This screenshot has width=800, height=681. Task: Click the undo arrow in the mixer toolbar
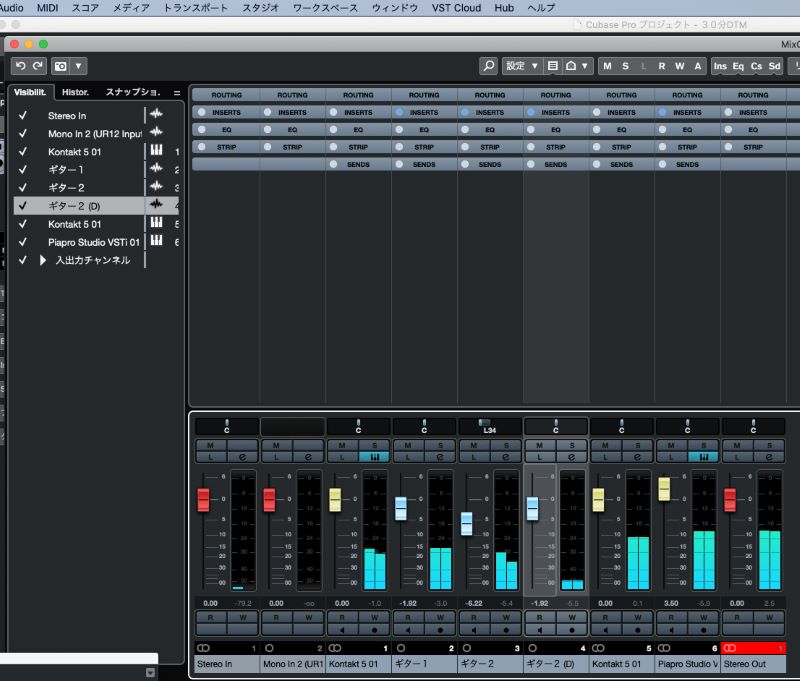tap(21, 66)
